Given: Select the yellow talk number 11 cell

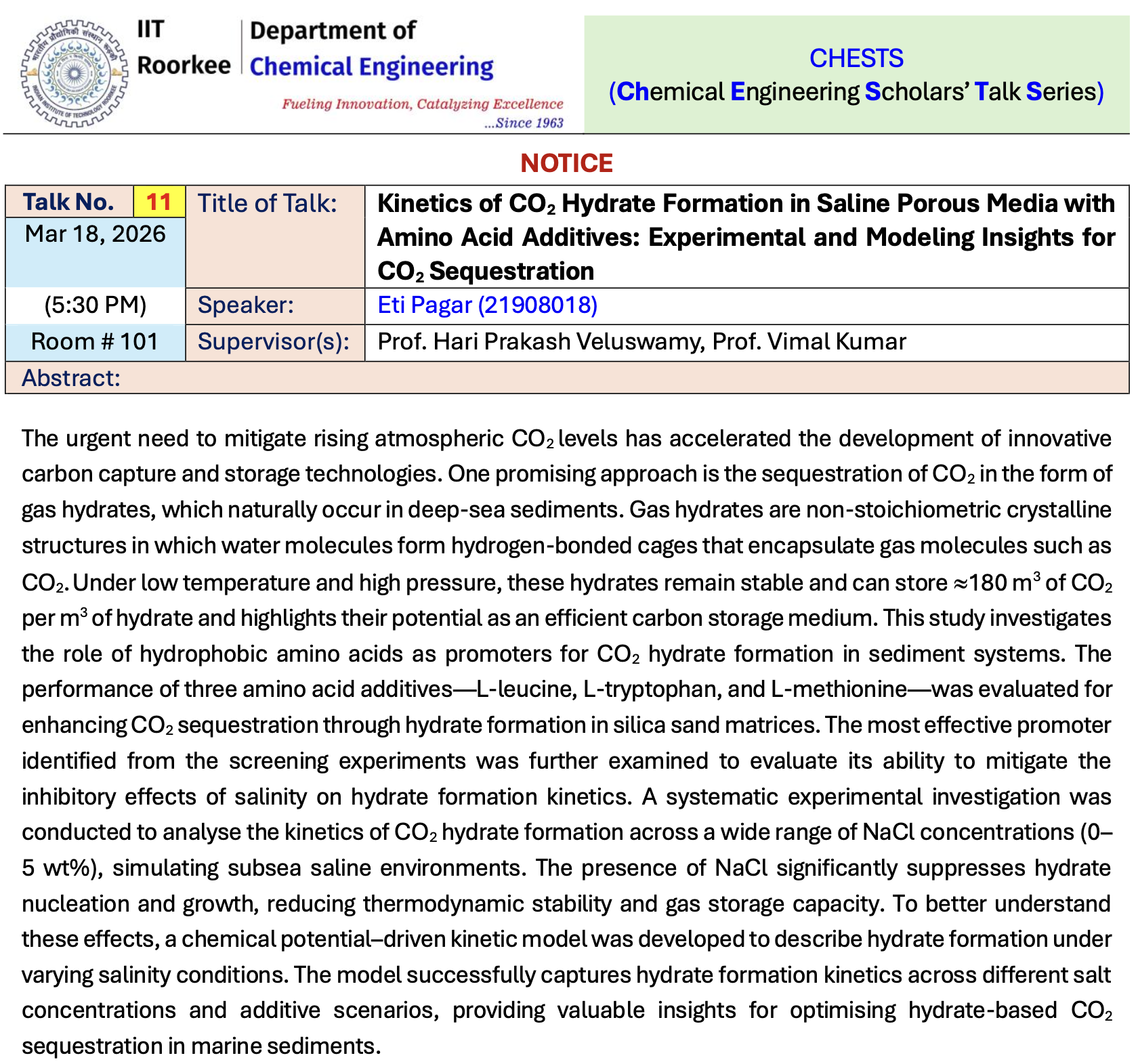Looking at the screenshot, I should [159, 202].
